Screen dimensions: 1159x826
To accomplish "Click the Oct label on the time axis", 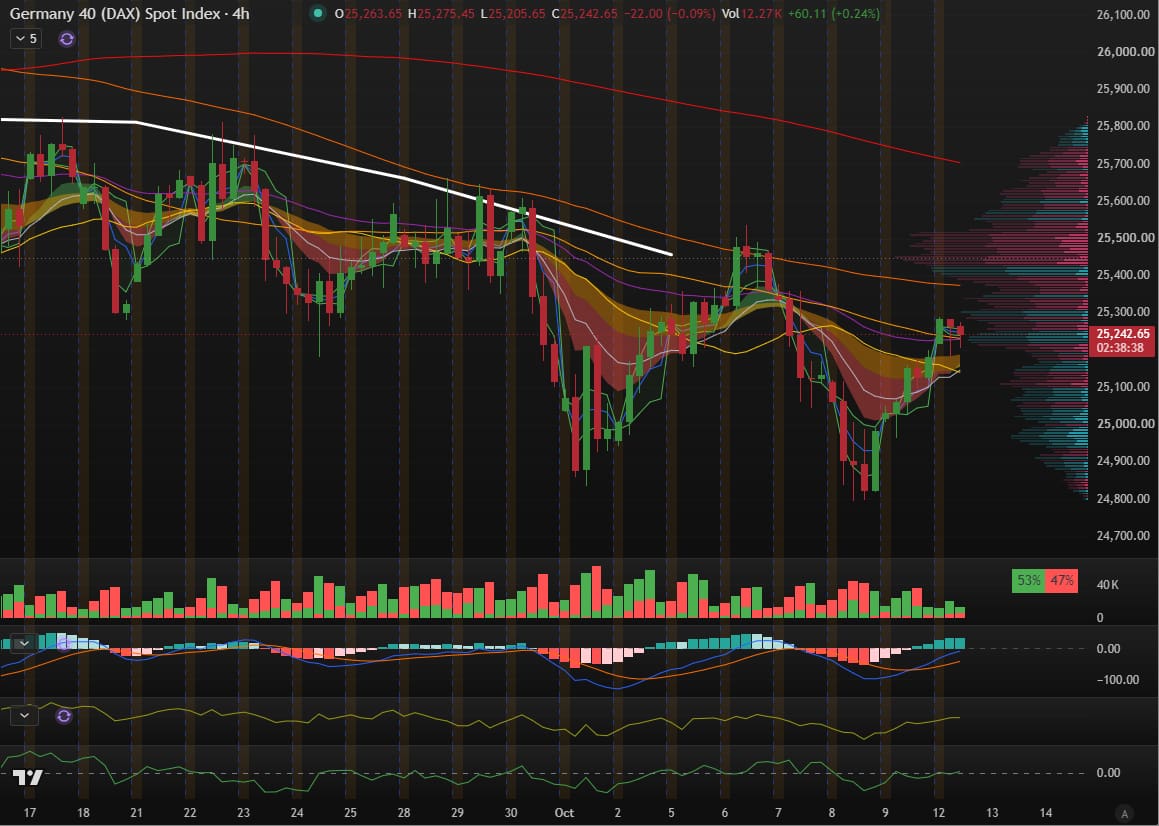I will coord(564,813).
